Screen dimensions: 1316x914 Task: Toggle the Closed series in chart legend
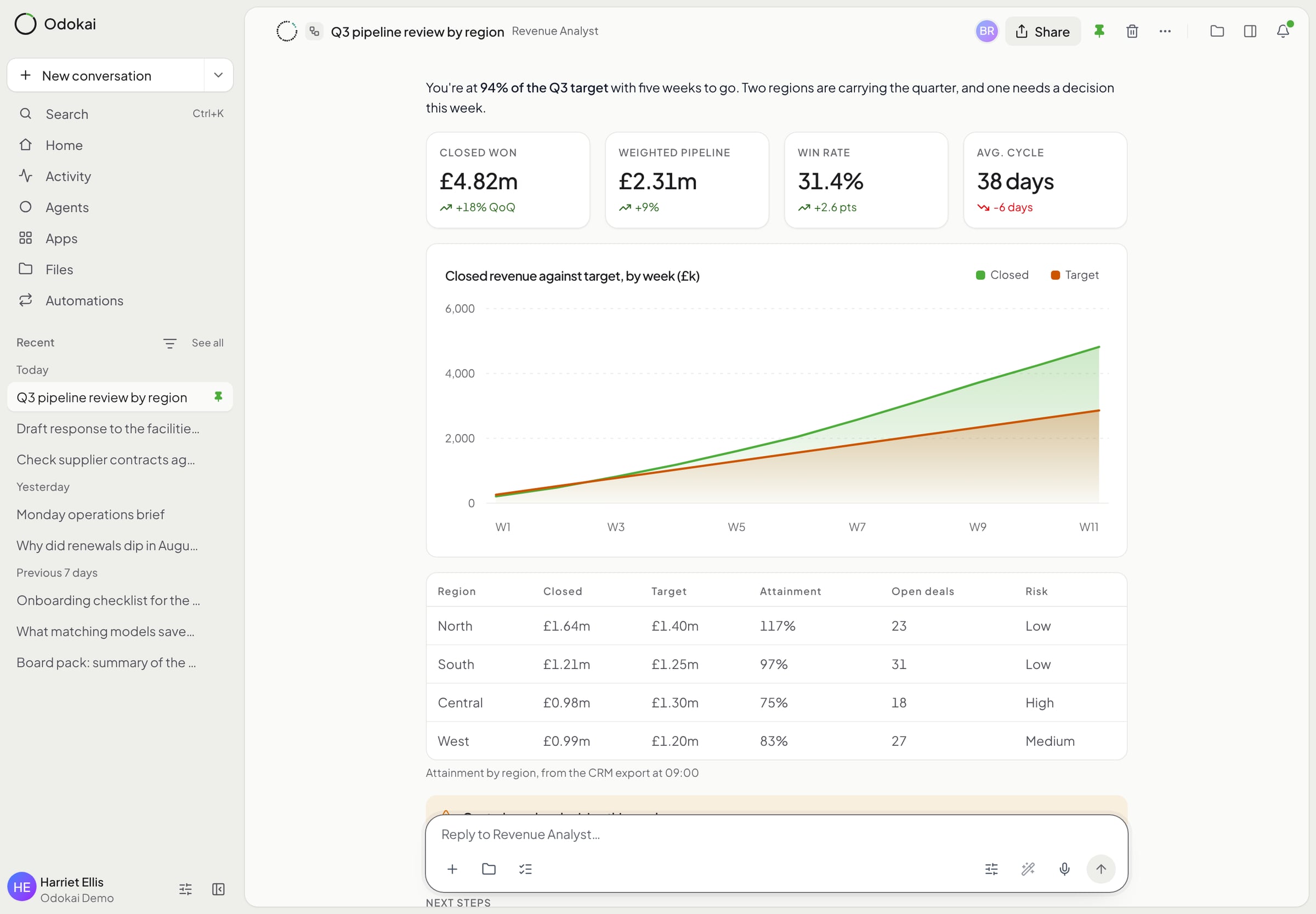[1002, 275]
